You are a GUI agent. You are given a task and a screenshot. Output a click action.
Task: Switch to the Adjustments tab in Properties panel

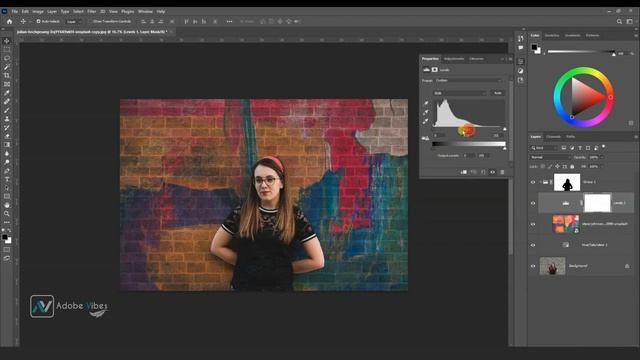454,59
